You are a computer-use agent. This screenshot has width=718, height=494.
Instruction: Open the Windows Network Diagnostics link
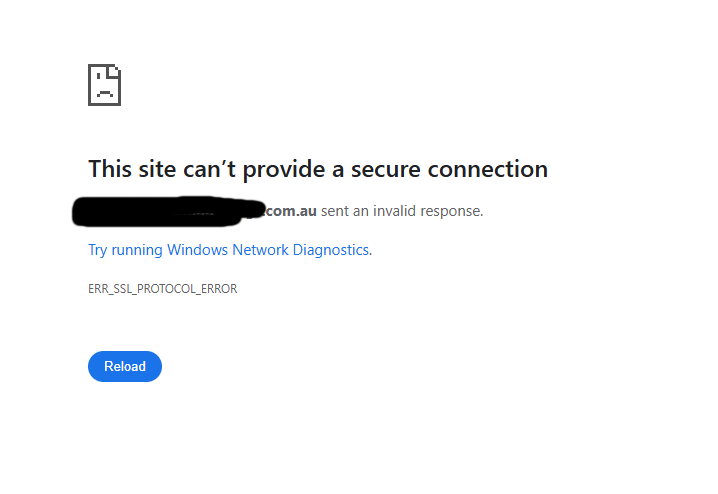point(229,250)
